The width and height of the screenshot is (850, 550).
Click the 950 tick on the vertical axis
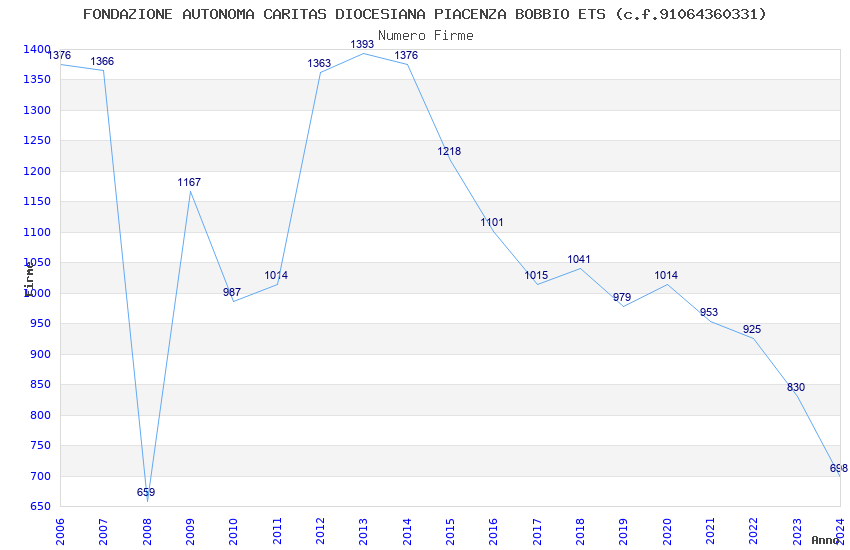click(x=40, y=323)
